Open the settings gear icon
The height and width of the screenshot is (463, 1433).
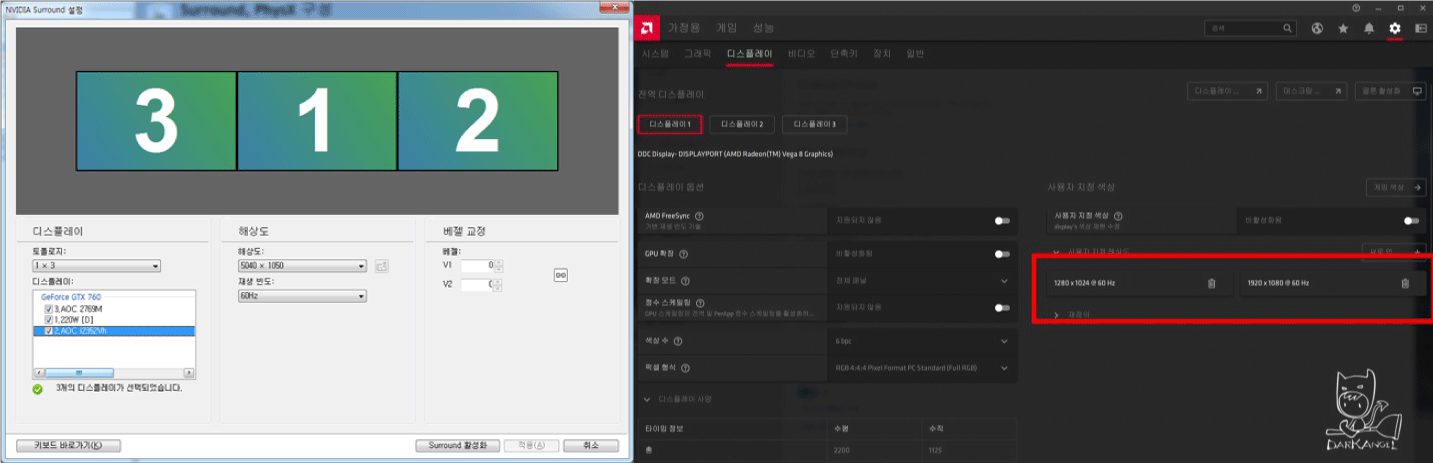click(x=1395, y=28)
